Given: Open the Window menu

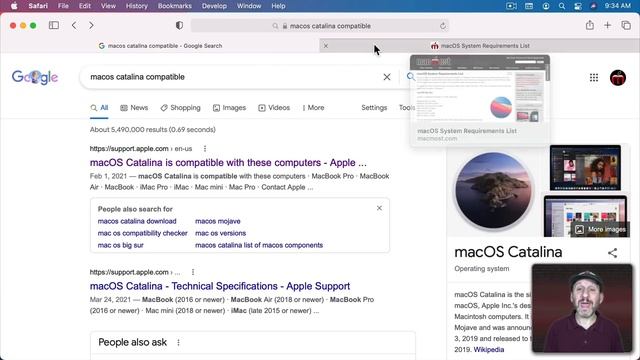Looking at the screenshot, I should (x=249, y=6).
